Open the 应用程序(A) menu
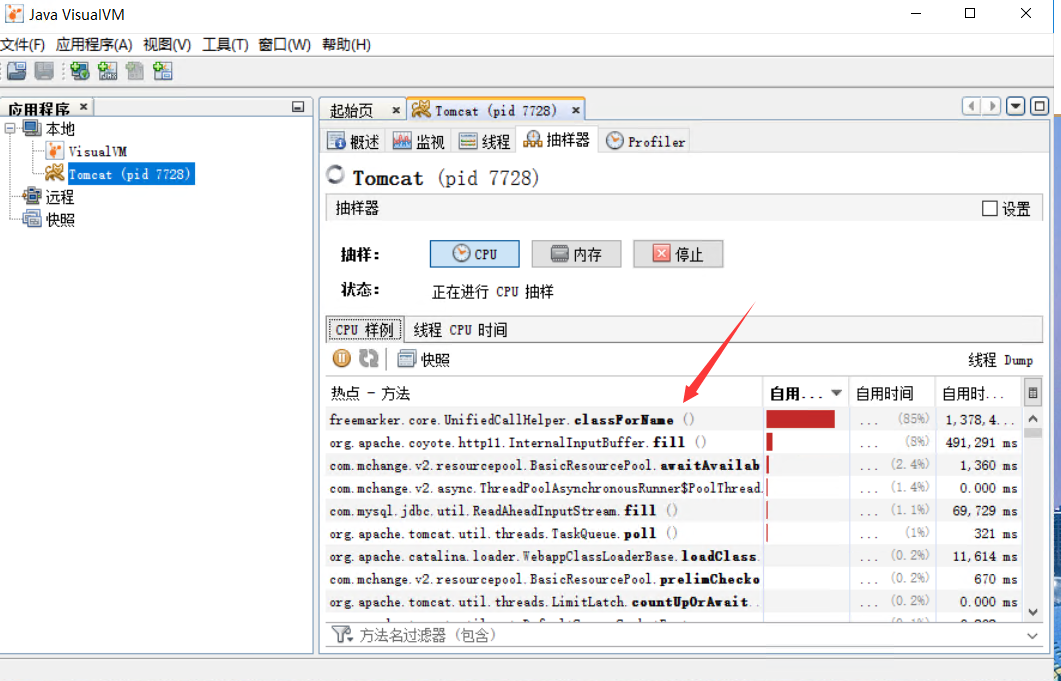 pos(94,45)
